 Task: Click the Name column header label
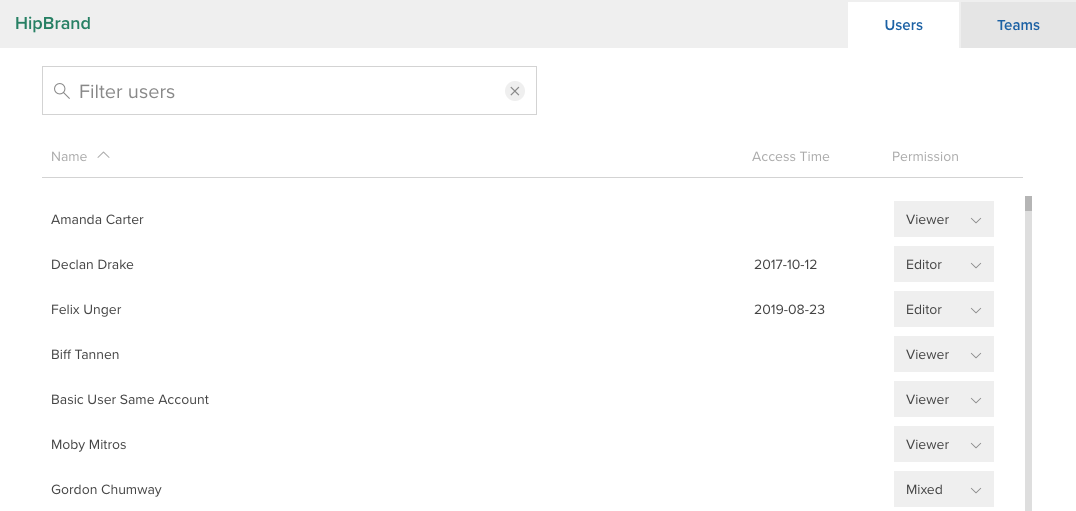click(69, 156)
